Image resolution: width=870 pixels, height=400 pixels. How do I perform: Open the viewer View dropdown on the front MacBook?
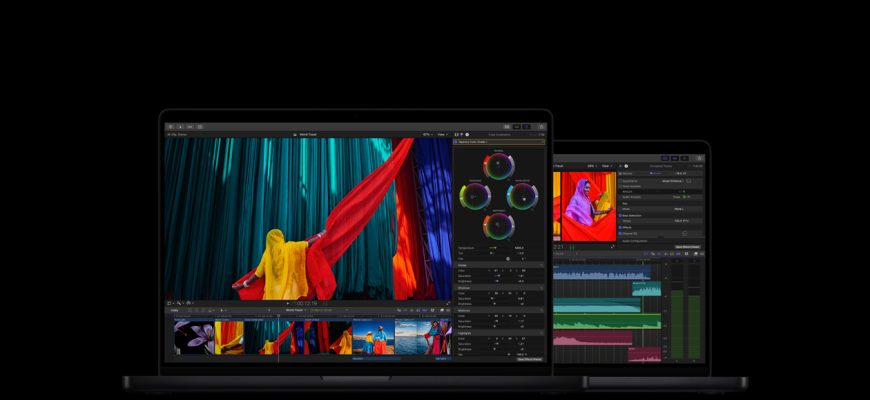[442, 134]
